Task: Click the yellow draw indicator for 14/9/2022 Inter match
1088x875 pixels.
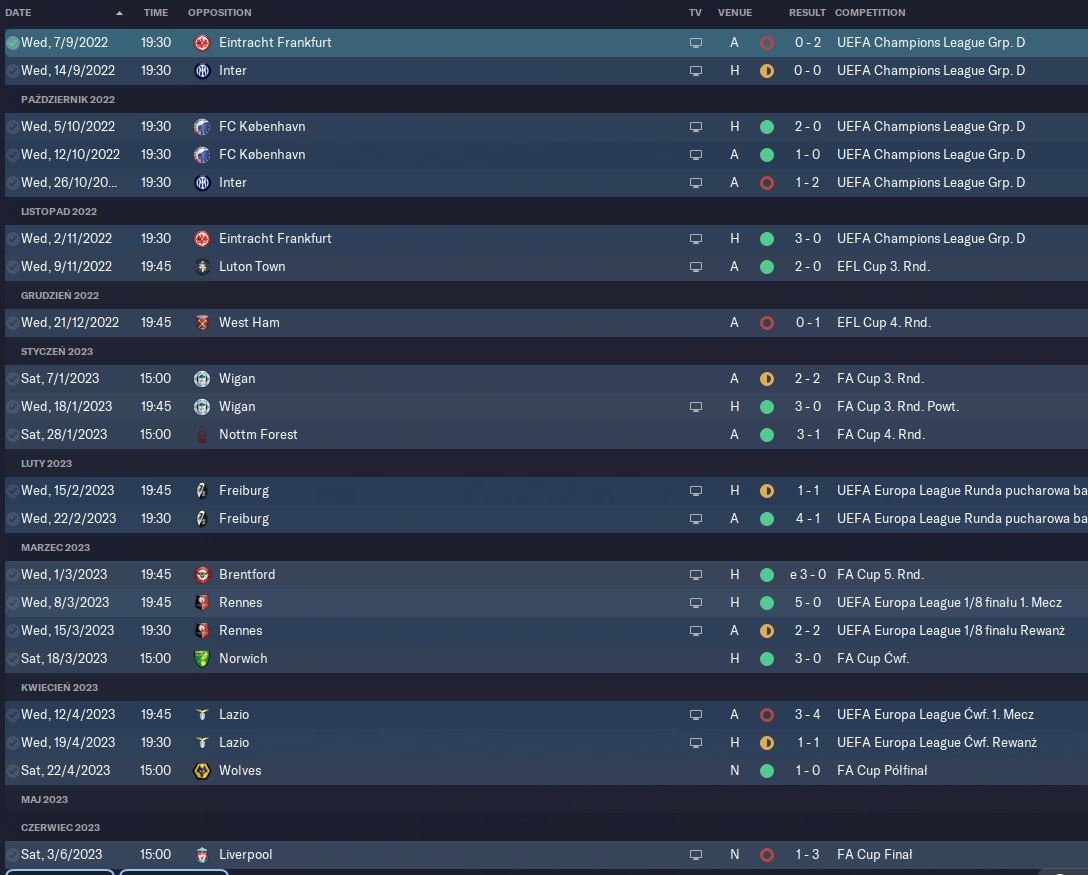Action: coord(767,71)
